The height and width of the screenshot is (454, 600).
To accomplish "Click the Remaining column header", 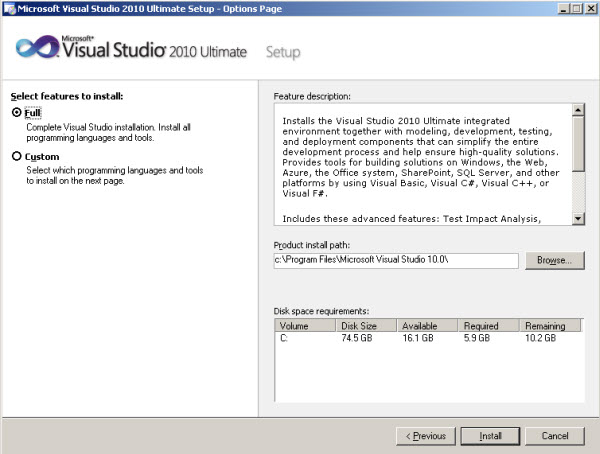I will point(550,326).
